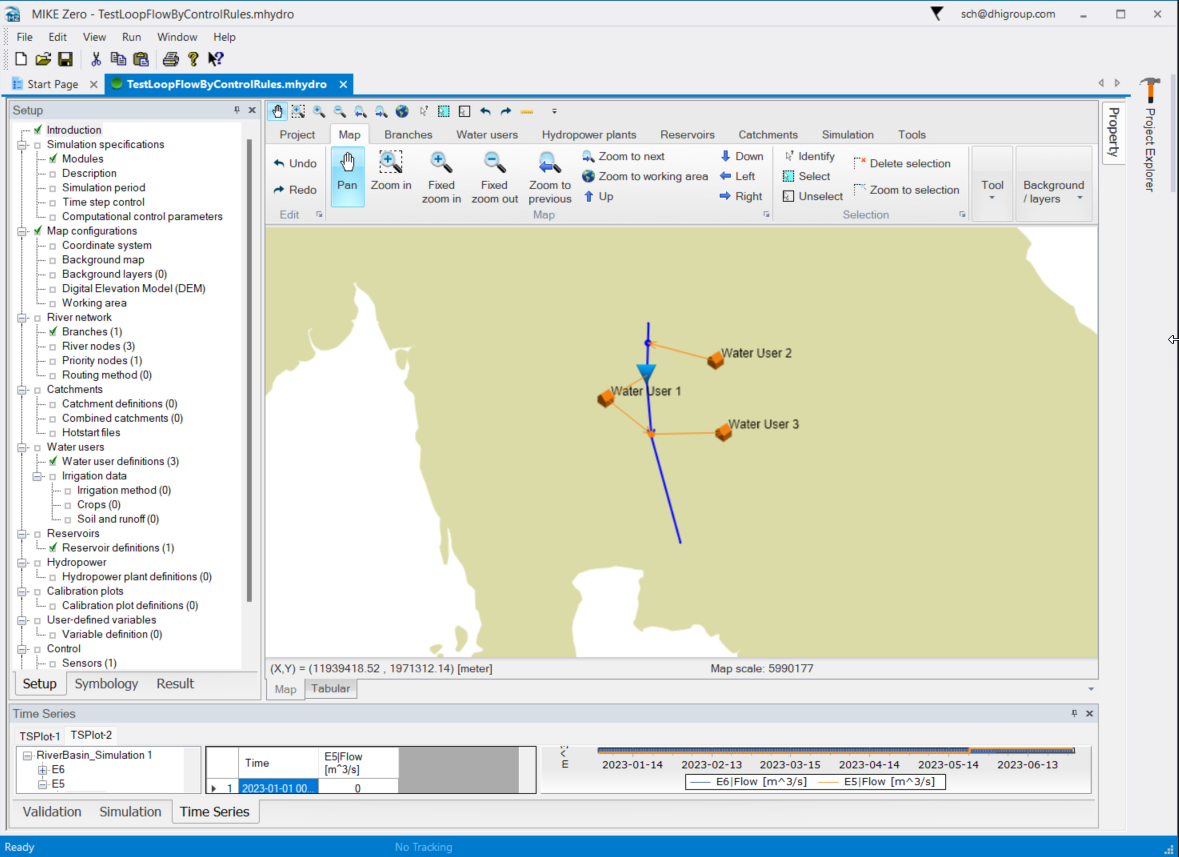This screenshot has height=857, width=1179.
Task: Click the yellow ruler quick toolbar icon
Action: tap(526, 111)
